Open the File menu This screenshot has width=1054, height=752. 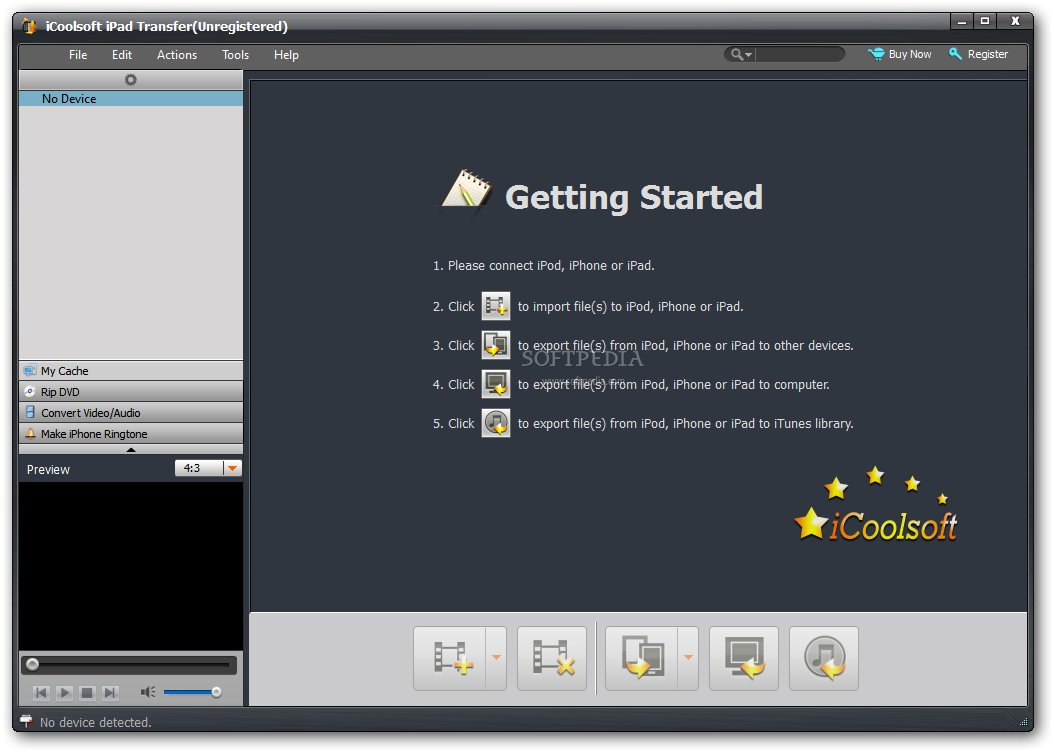click(78, 55)
